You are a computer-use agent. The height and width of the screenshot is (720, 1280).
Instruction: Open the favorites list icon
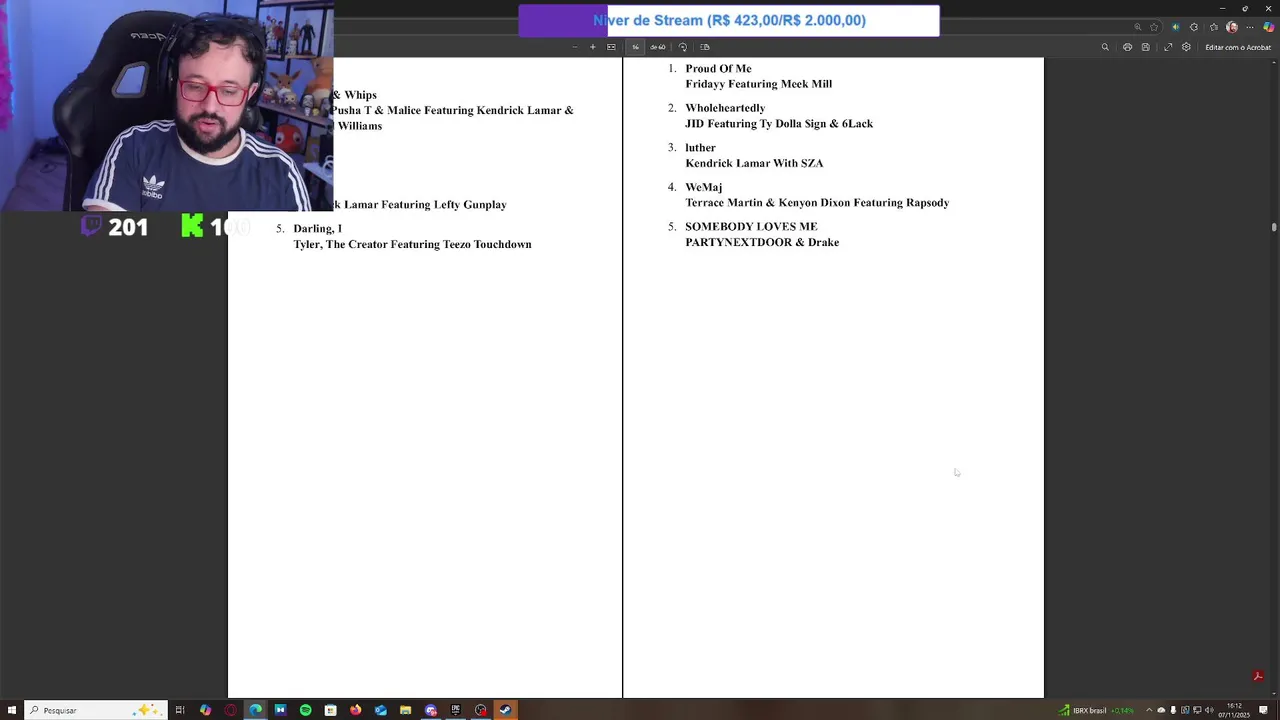click(x=1214, y=27)
